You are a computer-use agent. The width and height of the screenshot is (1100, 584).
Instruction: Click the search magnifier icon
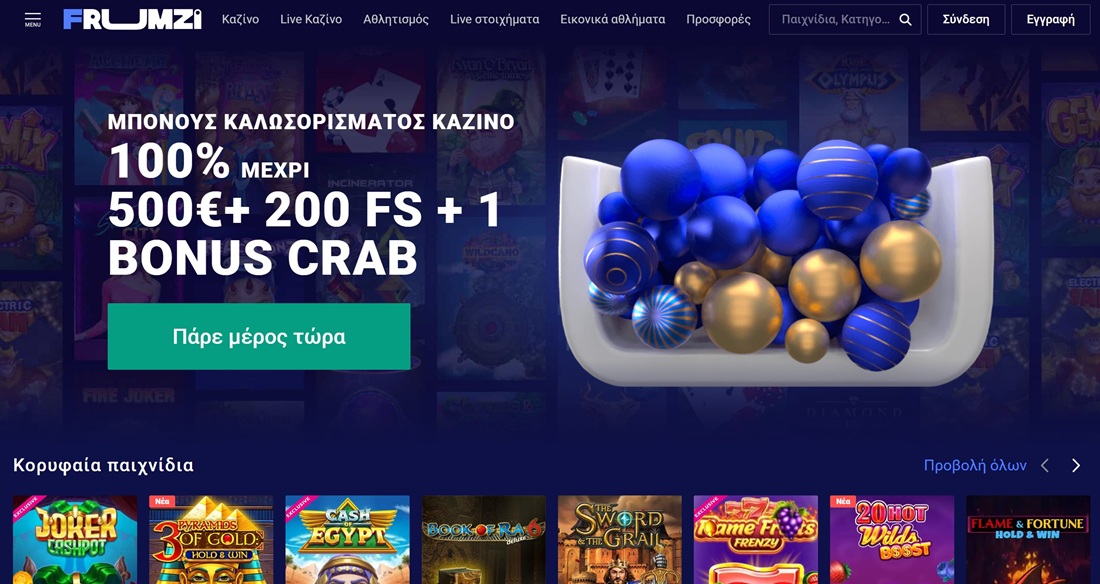coord(906,20)
